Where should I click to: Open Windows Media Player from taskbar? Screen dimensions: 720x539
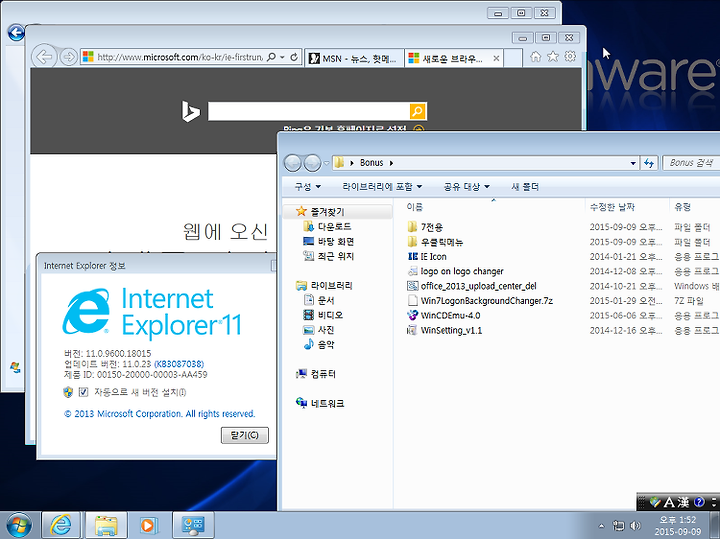(x=148, y=525)
